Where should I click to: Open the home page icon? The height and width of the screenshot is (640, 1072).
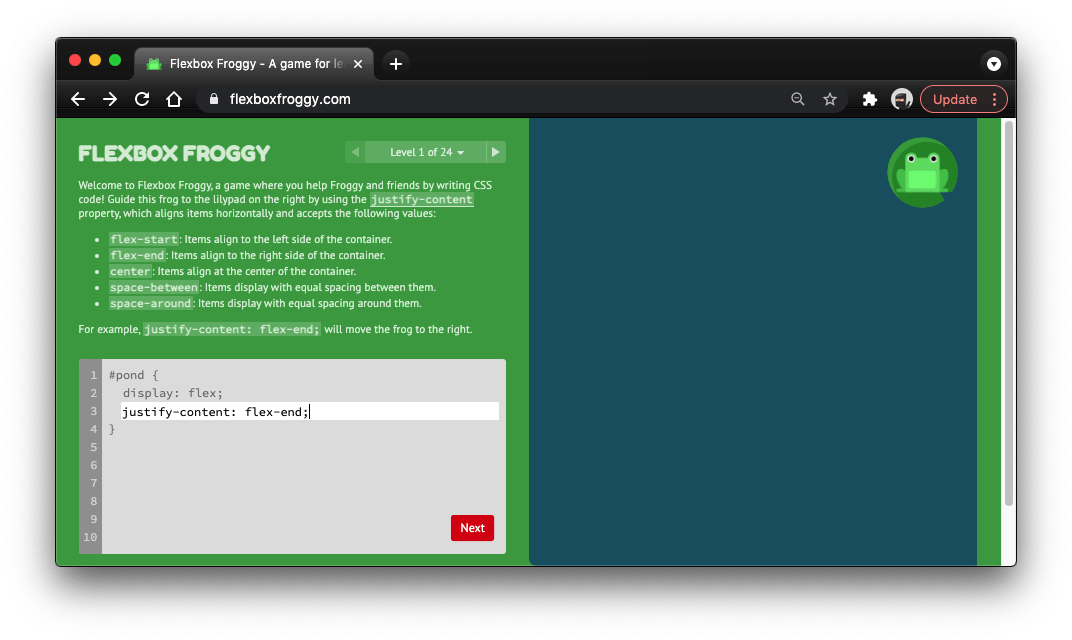(173, 99)
